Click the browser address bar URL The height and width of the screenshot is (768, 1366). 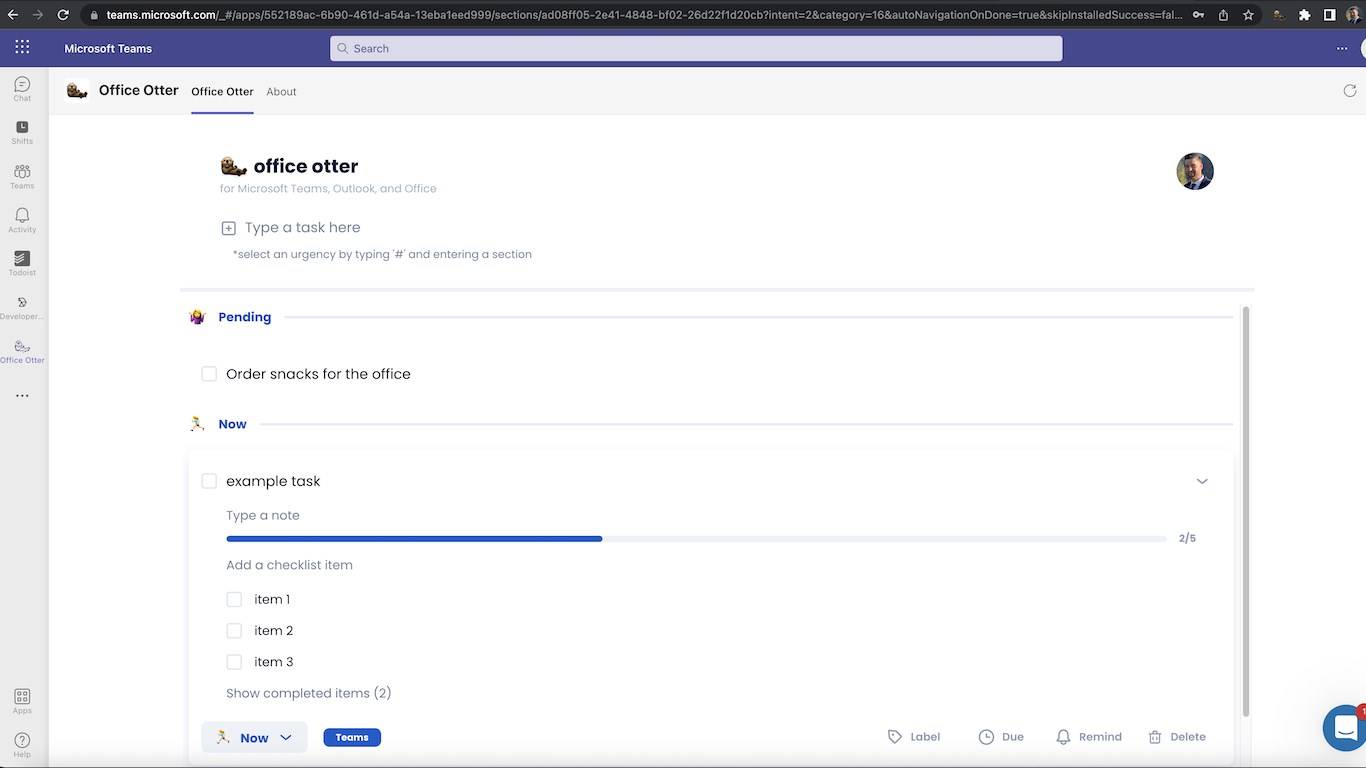(645, 15)
